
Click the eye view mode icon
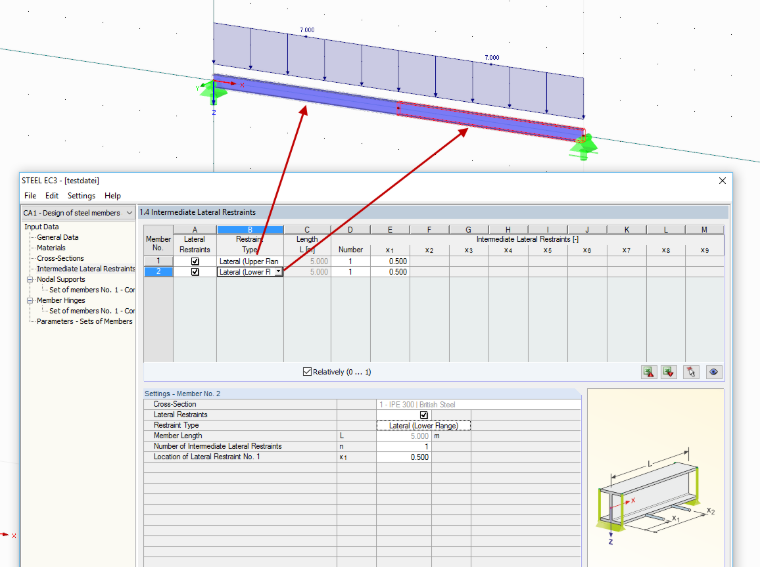[x=713, y=372]
